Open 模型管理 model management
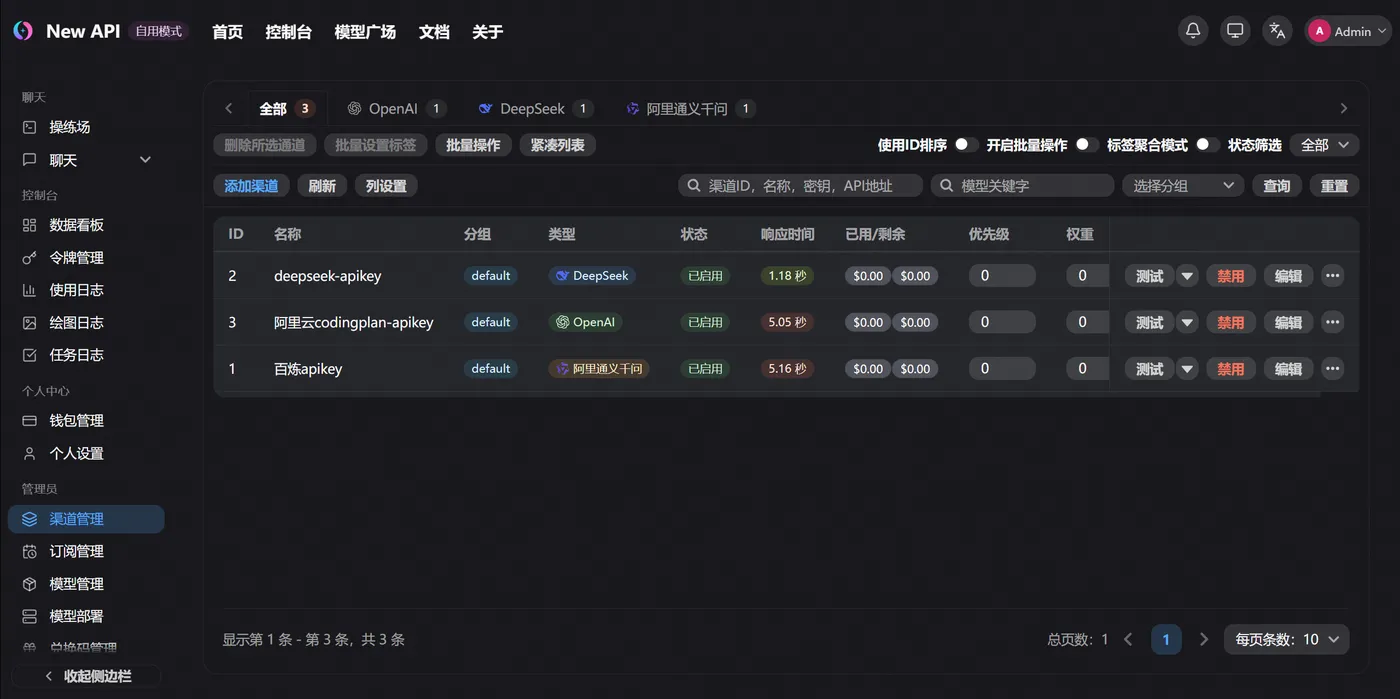 pyautogui.click(x=86, y=584)
